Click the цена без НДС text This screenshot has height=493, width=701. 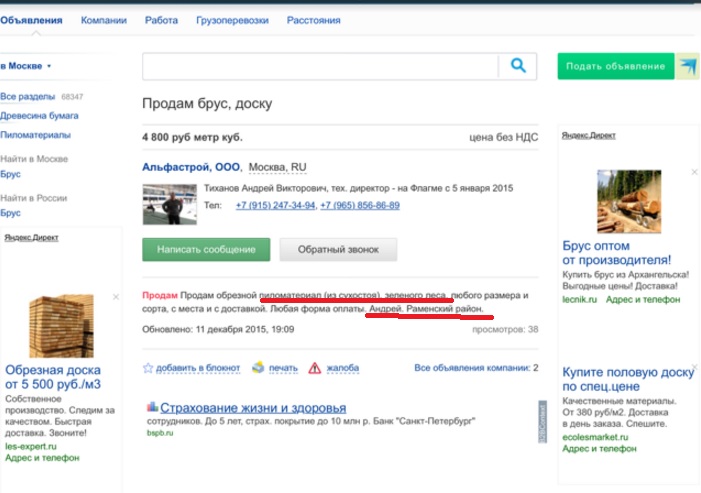[503, 137]
